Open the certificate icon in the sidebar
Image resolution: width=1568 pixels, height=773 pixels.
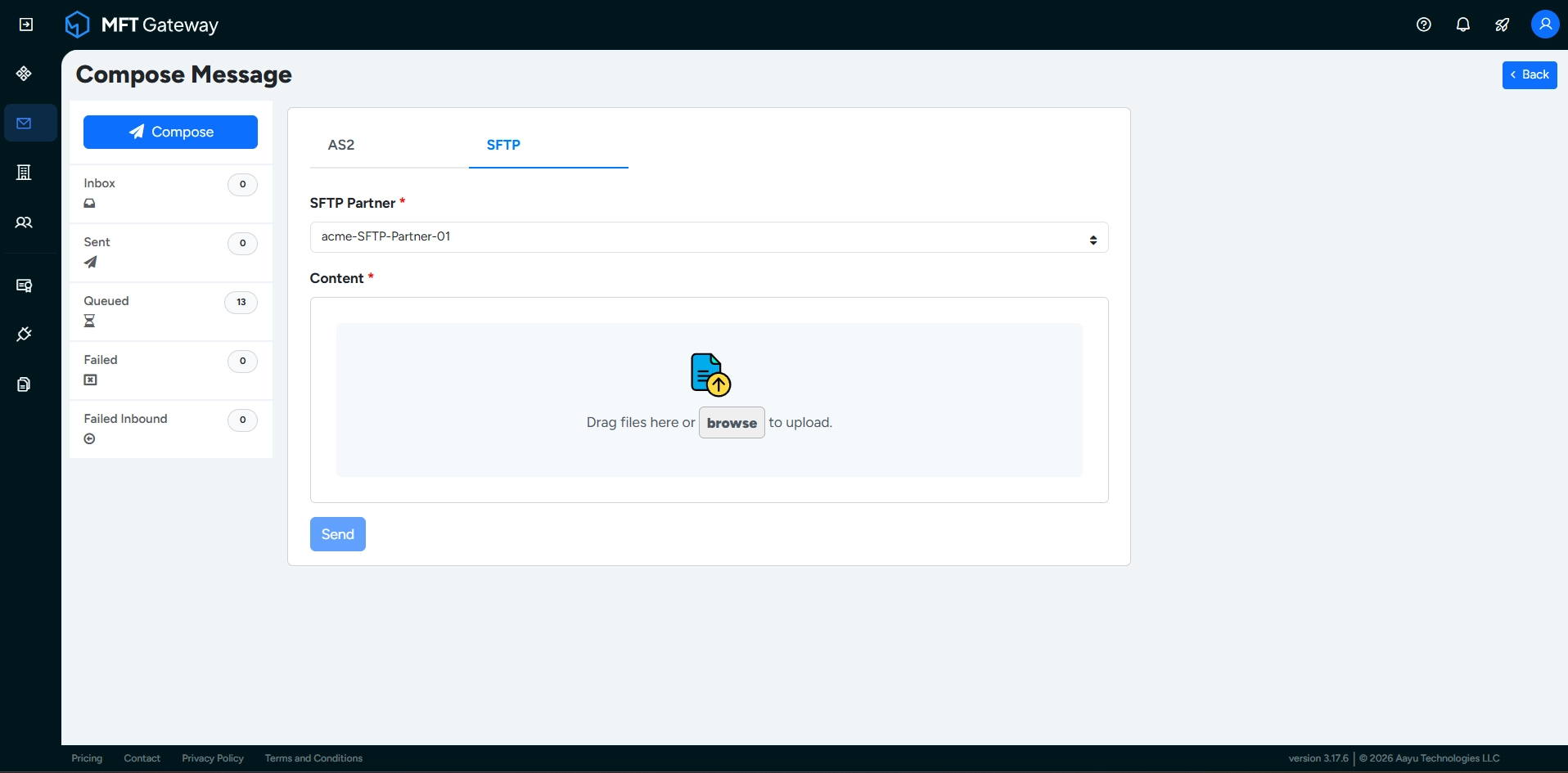point(24,285)
